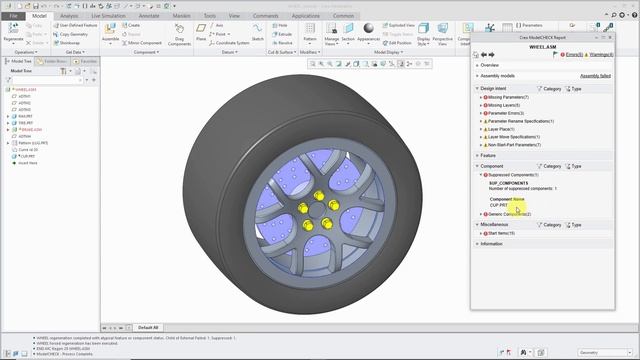Viewport: 640px width, 360px height.
Task: Switch to the Tools tab
Action: (x=210, y=16)
